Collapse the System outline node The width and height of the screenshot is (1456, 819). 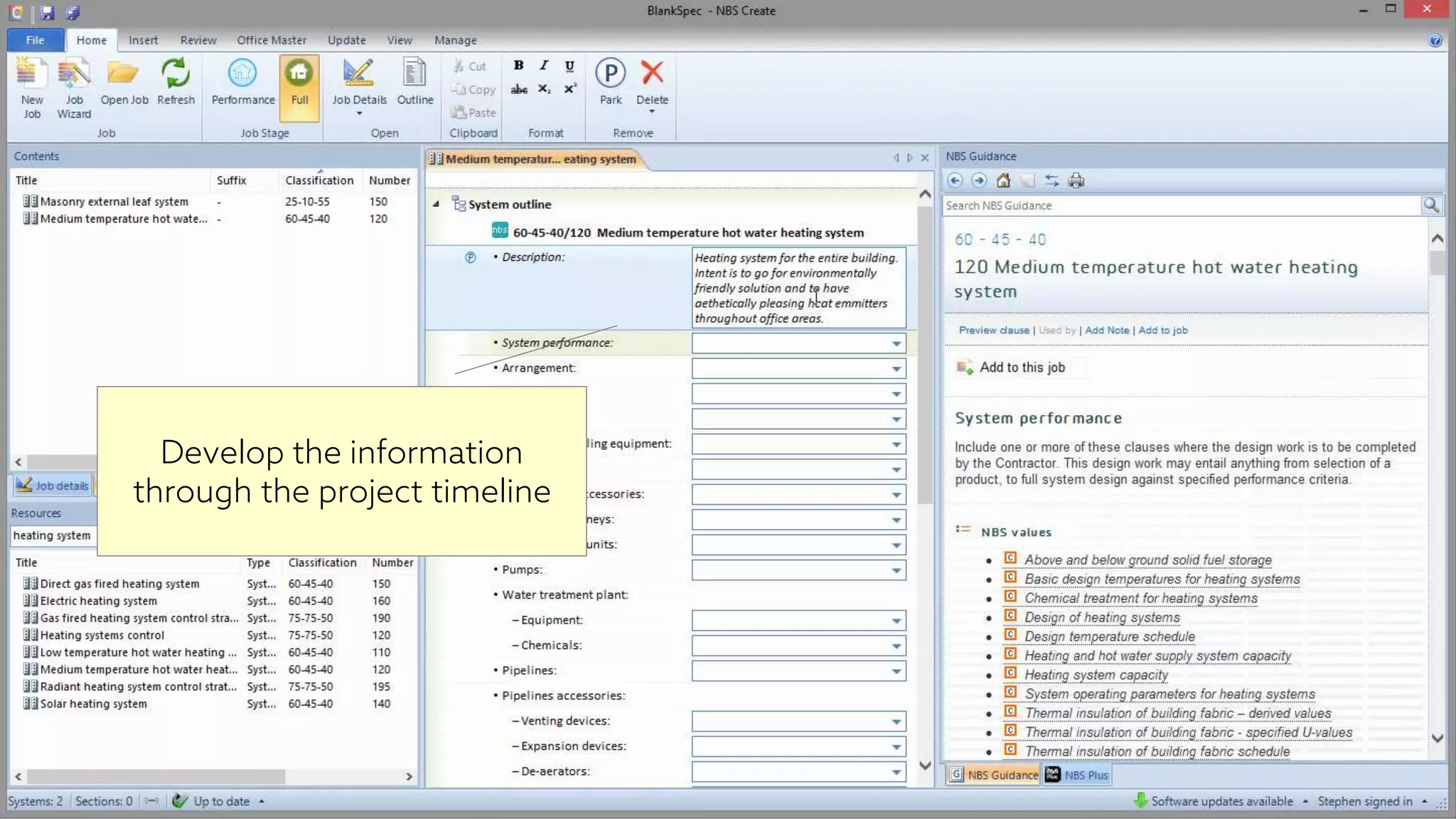click(x=436, y=204)
